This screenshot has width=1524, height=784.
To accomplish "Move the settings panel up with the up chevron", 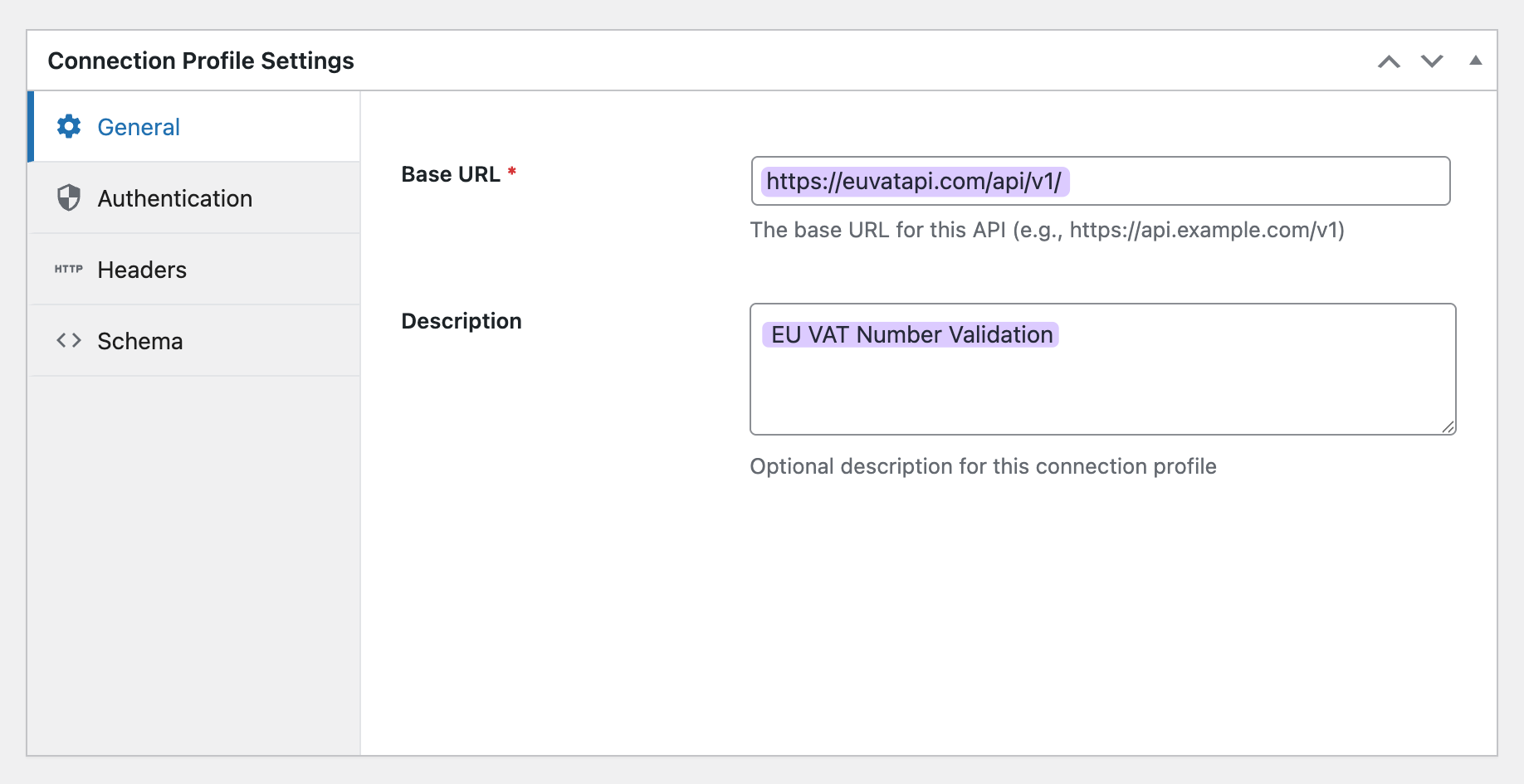I will pos(1389,61).
